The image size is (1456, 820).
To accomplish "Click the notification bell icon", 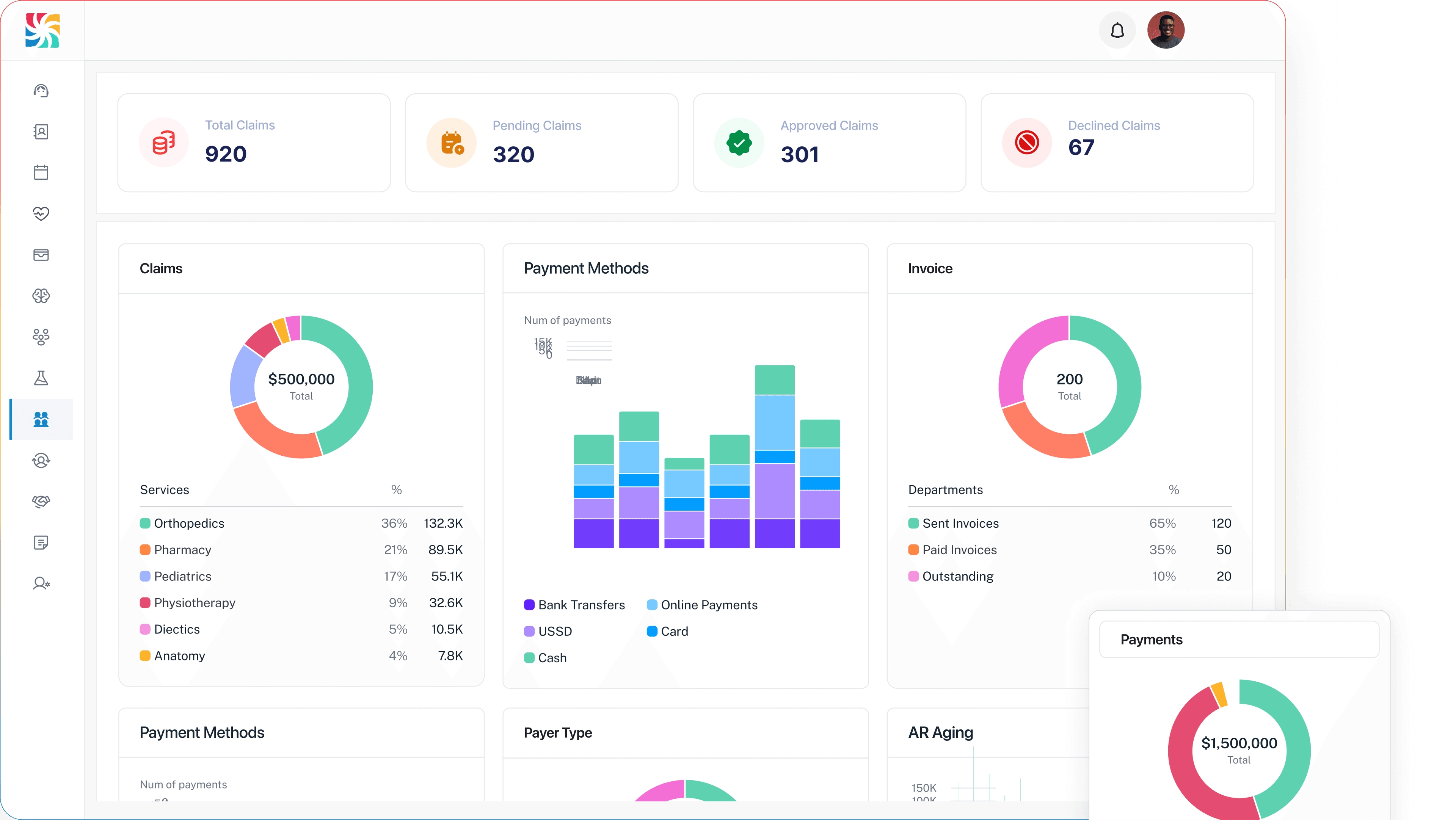I will coord(1117,30).
